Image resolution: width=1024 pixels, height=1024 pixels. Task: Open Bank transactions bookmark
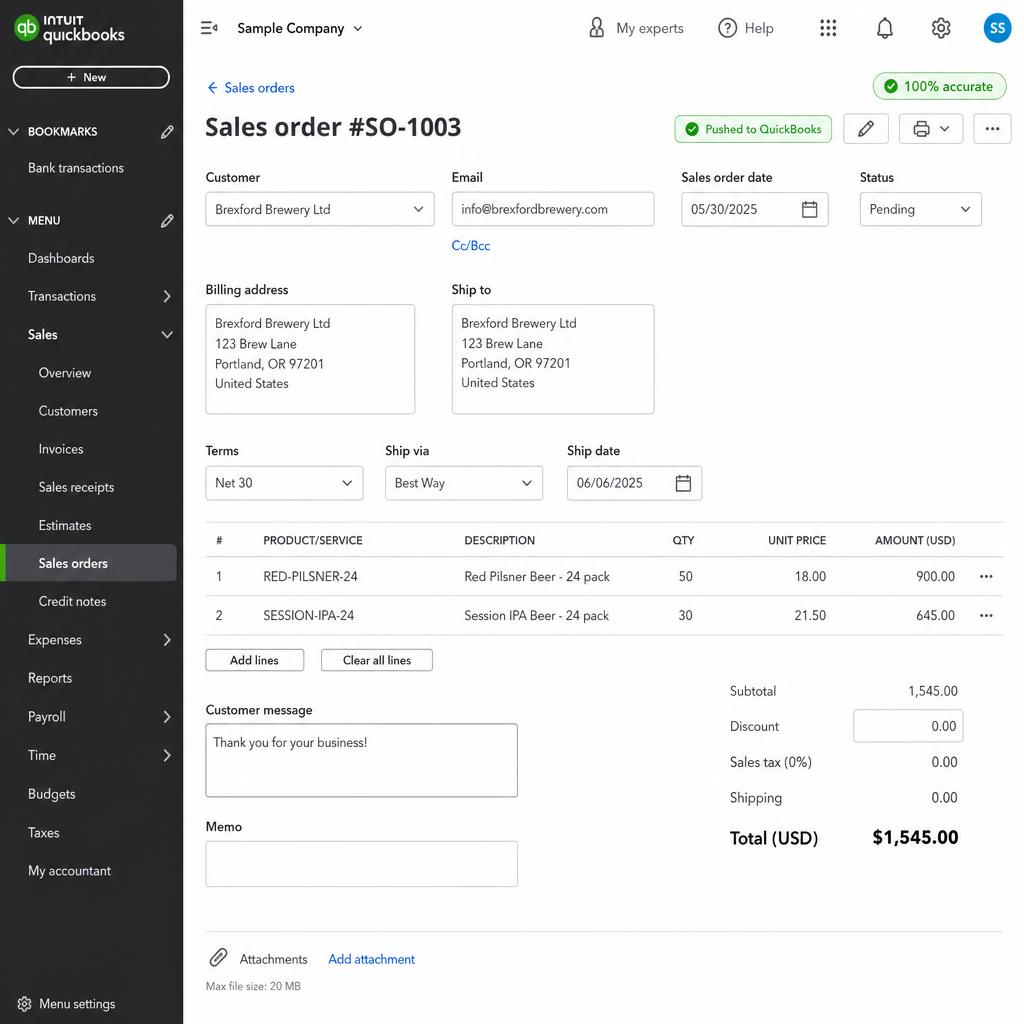(76, 168)
